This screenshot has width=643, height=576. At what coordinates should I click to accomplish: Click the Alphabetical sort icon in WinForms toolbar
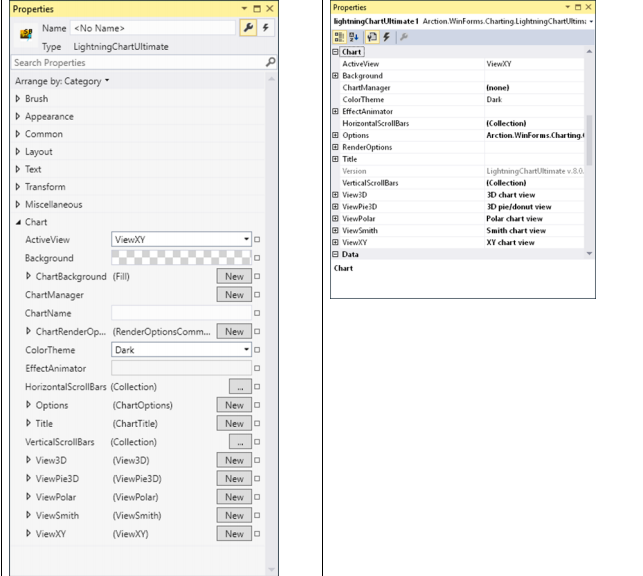coord(354,37)
